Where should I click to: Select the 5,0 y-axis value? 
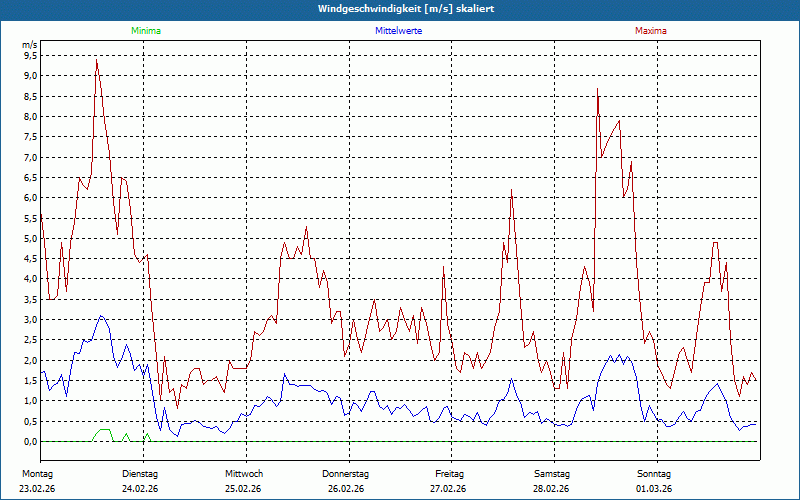(31, 238)
